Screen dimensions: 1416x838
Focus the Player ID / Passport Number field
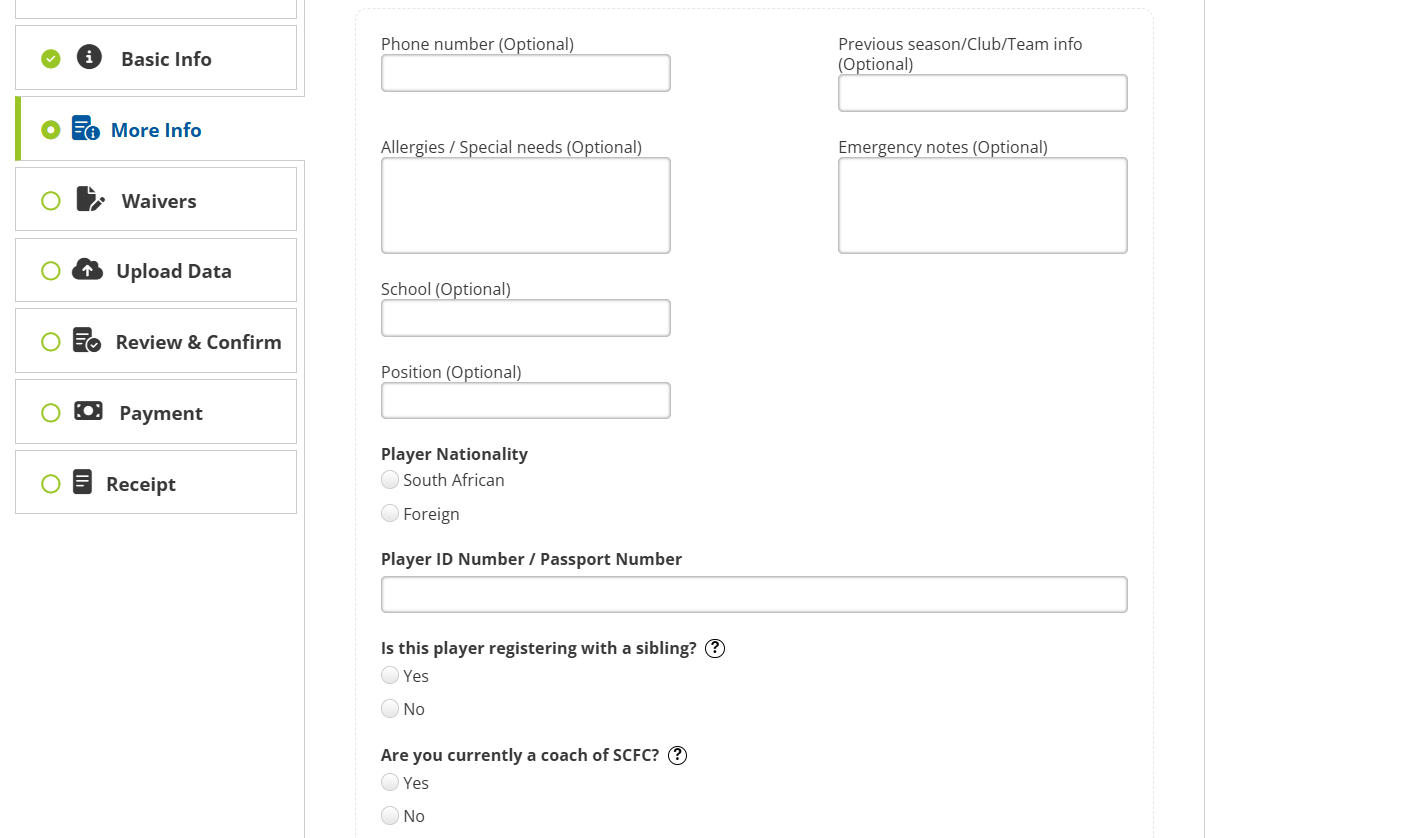coord(754,594)
